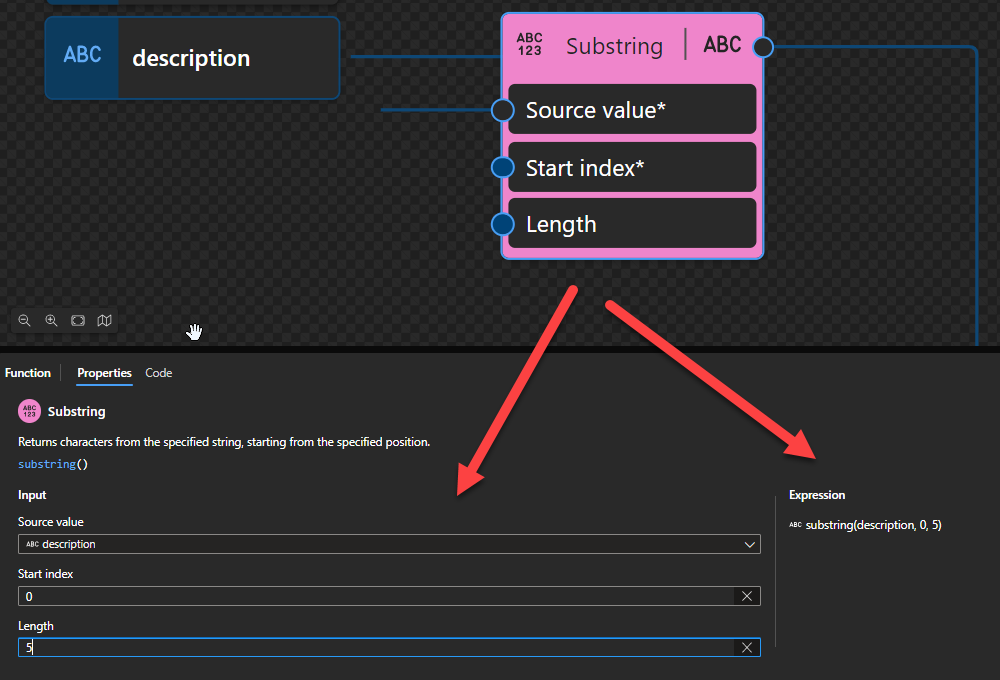
Task: Click the Start index input connector
Action: click(x=503, y=167)
